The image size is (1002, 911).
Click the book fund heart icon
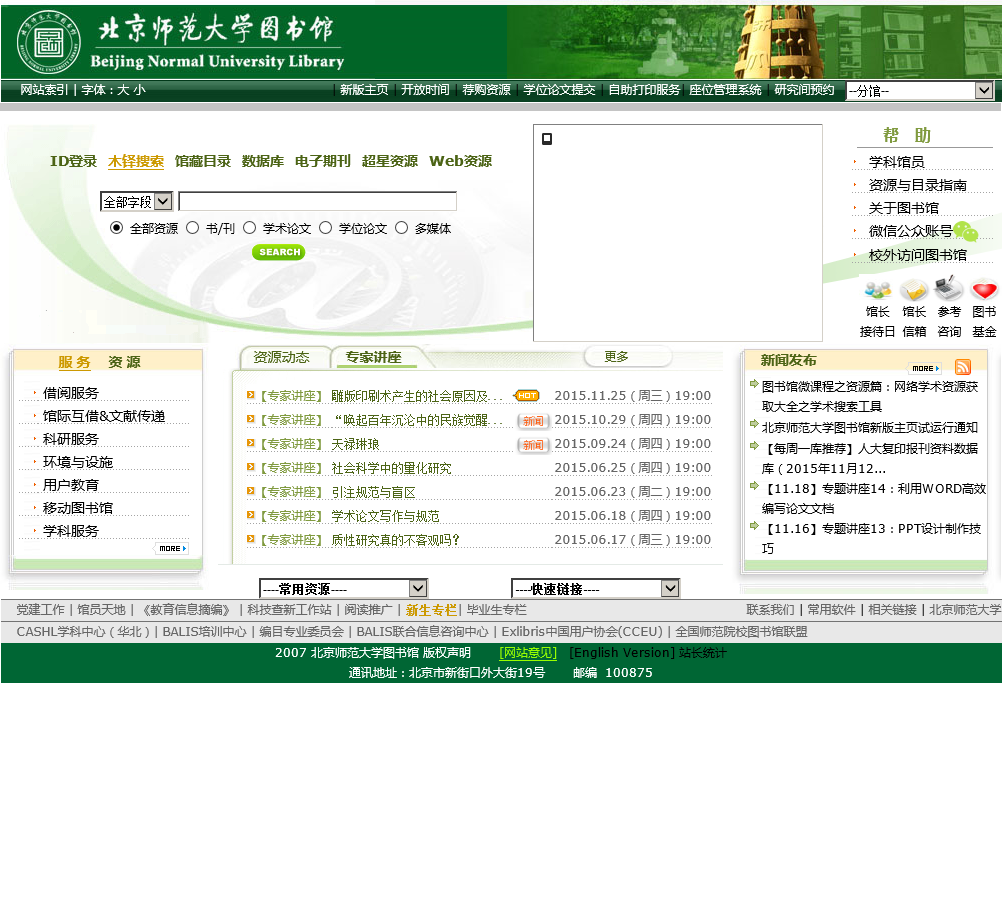(x=984, y=291)
